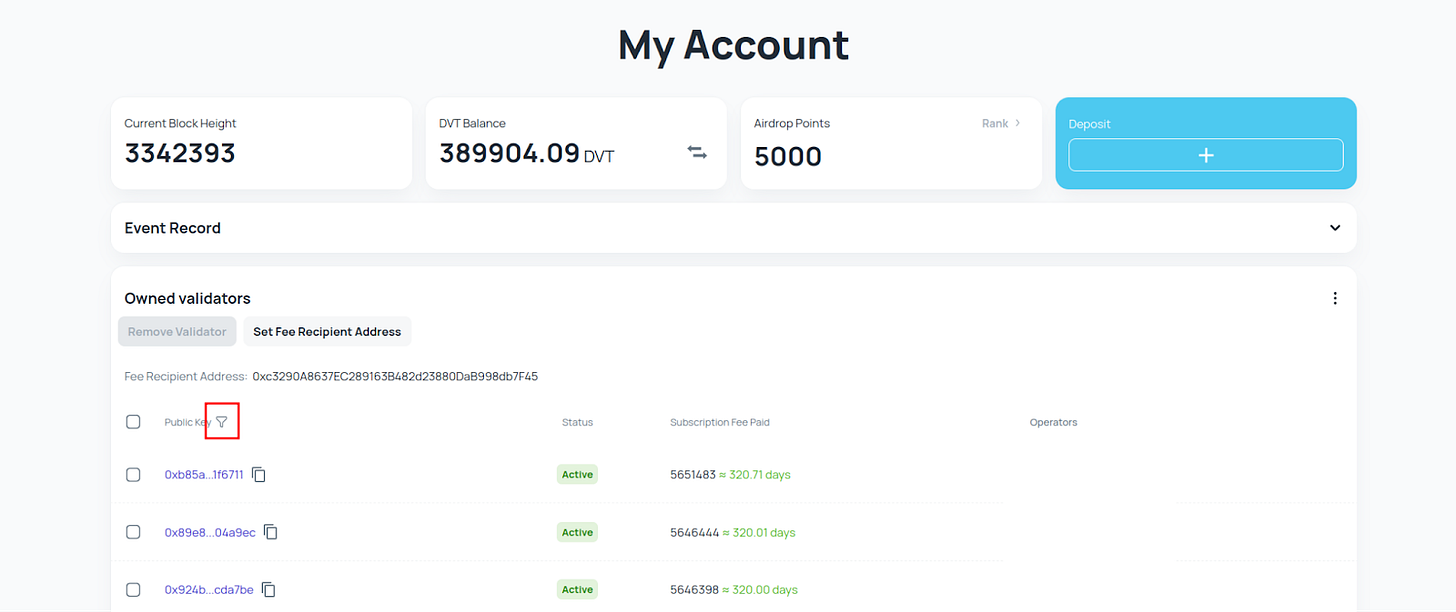Click the Operators column header
1456x612 pixels.
1053,422
